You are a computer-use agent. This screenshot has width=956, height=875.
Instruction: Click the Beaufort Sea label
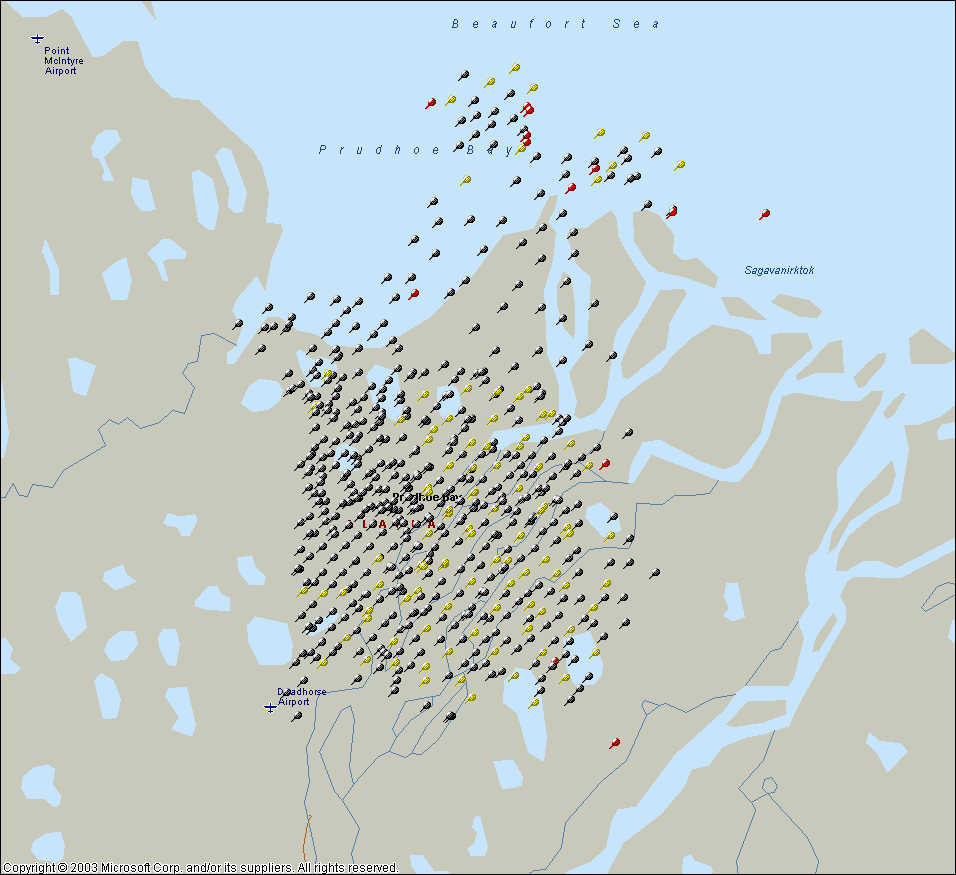click(555, 24)
